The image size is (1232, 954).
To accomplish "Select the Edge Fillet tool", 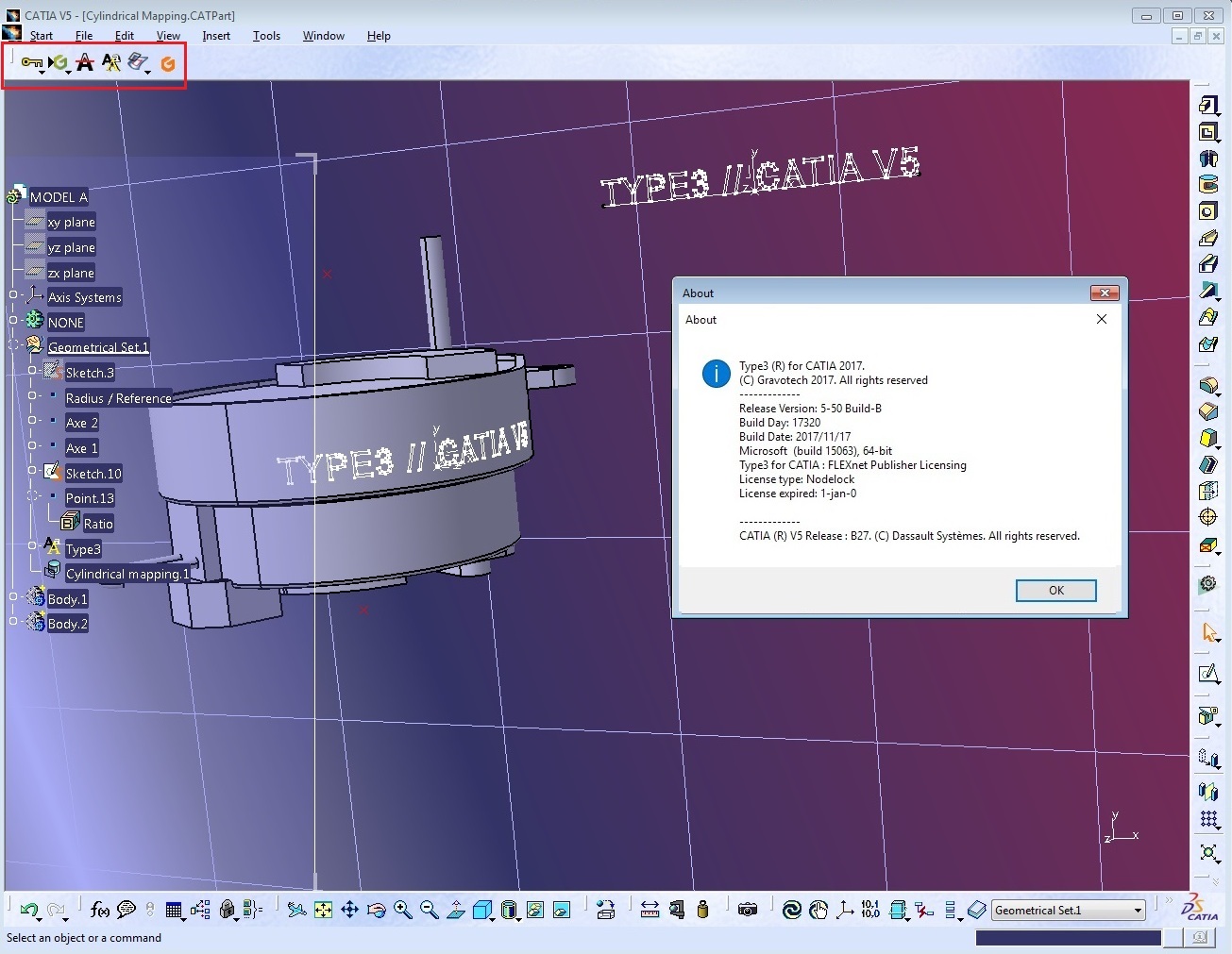I will click(1208, 385).
